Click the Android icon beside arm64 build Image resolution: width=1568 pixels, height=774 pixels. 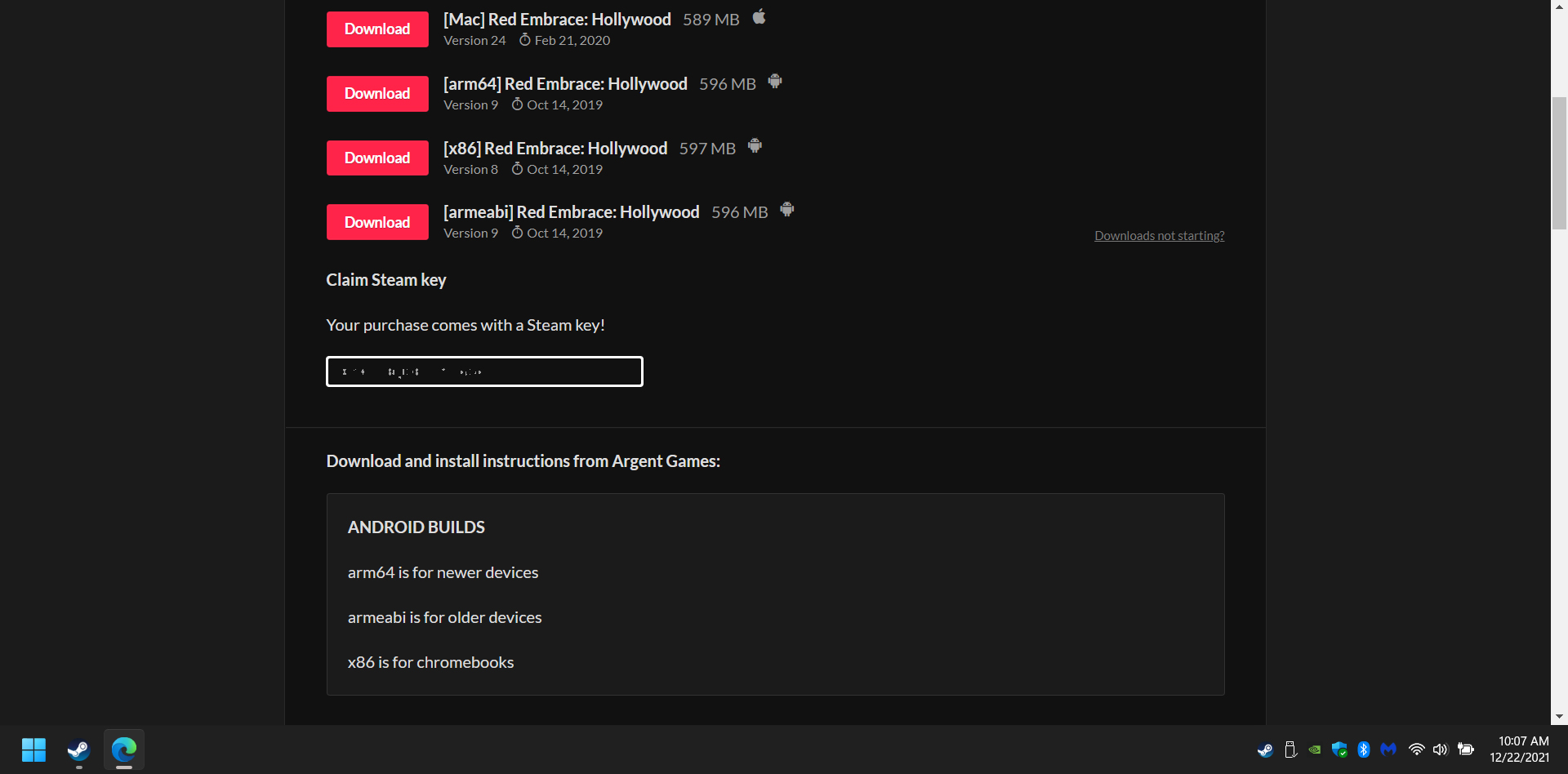[x=775, y=82]
